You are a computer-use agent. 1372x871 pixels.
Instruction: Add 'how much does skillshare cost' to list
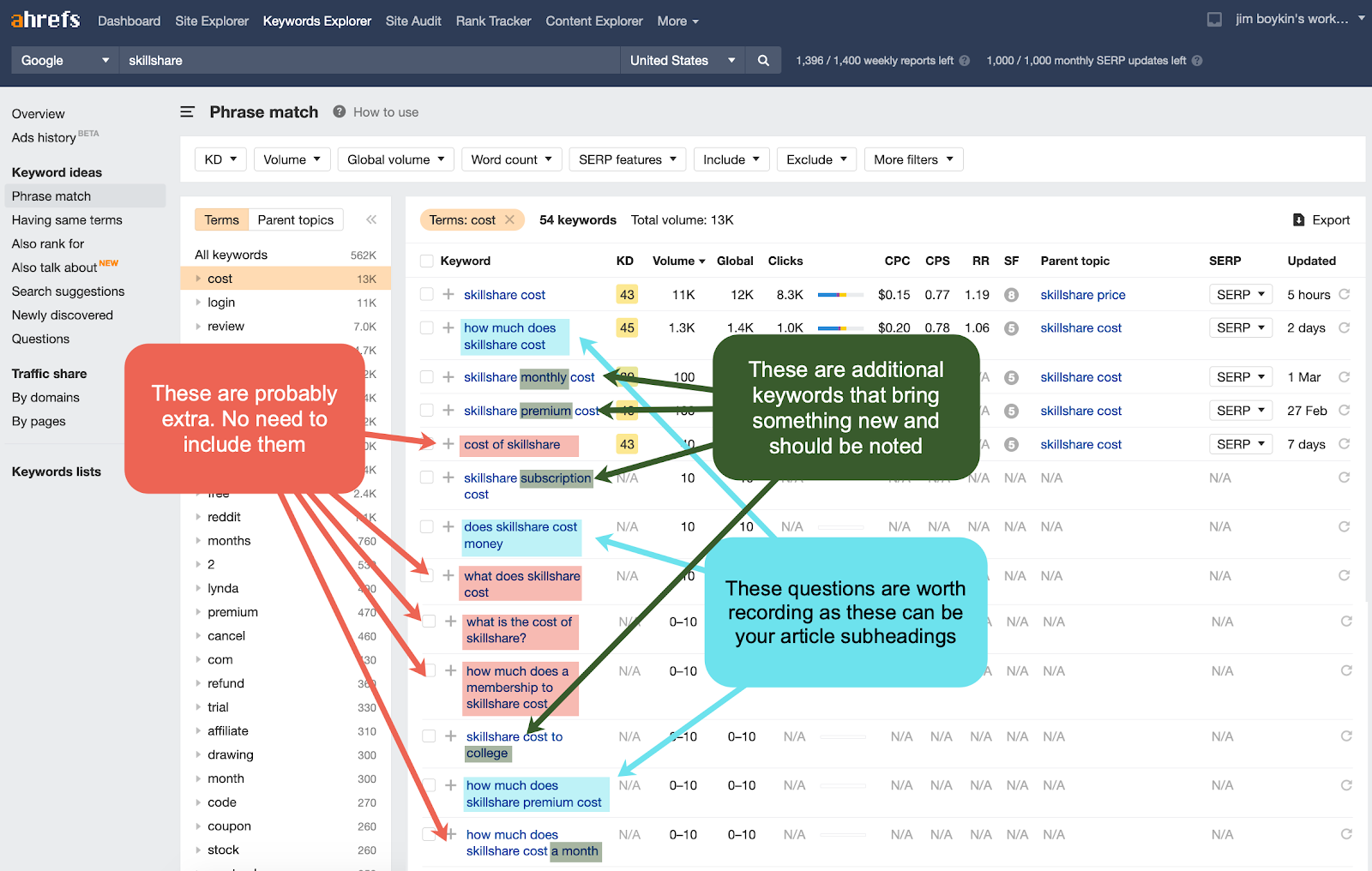pyautogui.click(x=448, y=327)
